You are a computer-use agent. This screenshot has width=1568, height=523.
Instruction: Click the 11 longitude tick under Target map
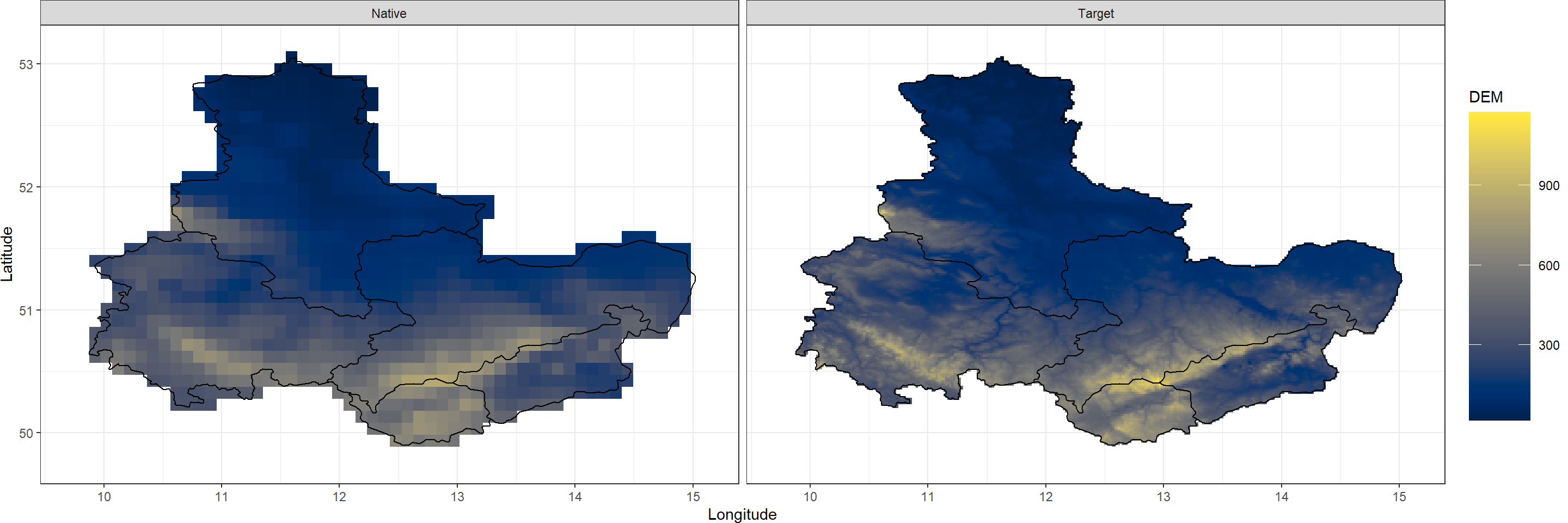point(928,497)
